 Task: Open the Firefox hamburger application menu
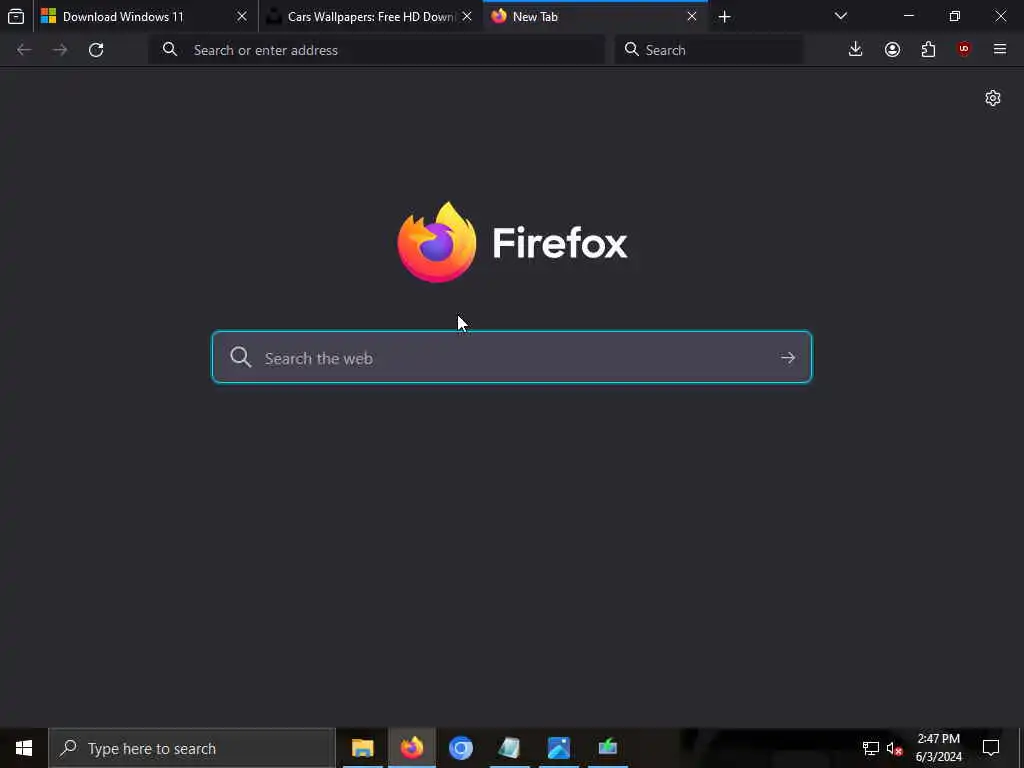pos(999,49)
